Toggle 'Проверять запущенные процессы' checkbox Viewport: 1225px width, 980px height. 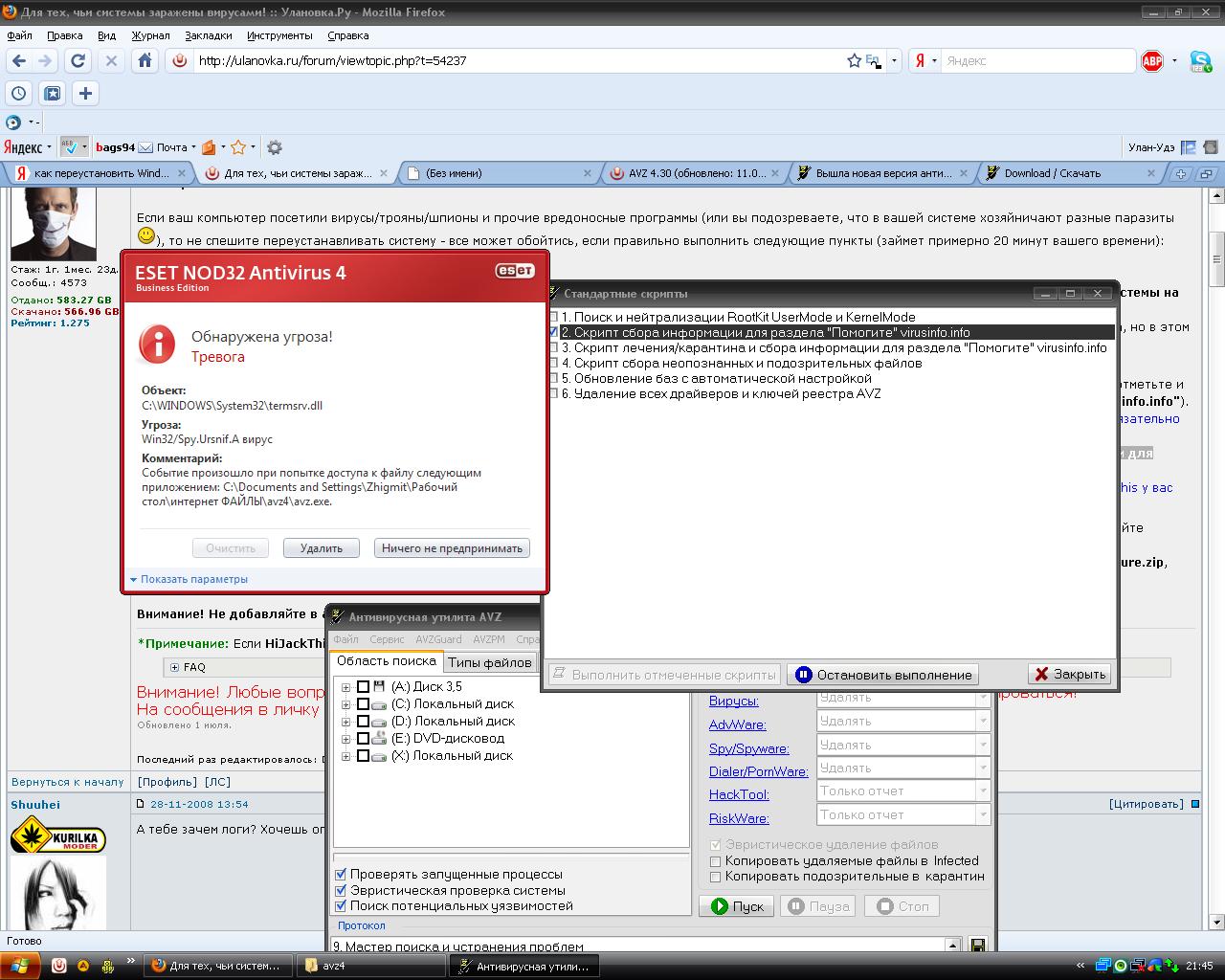[341, 874]
